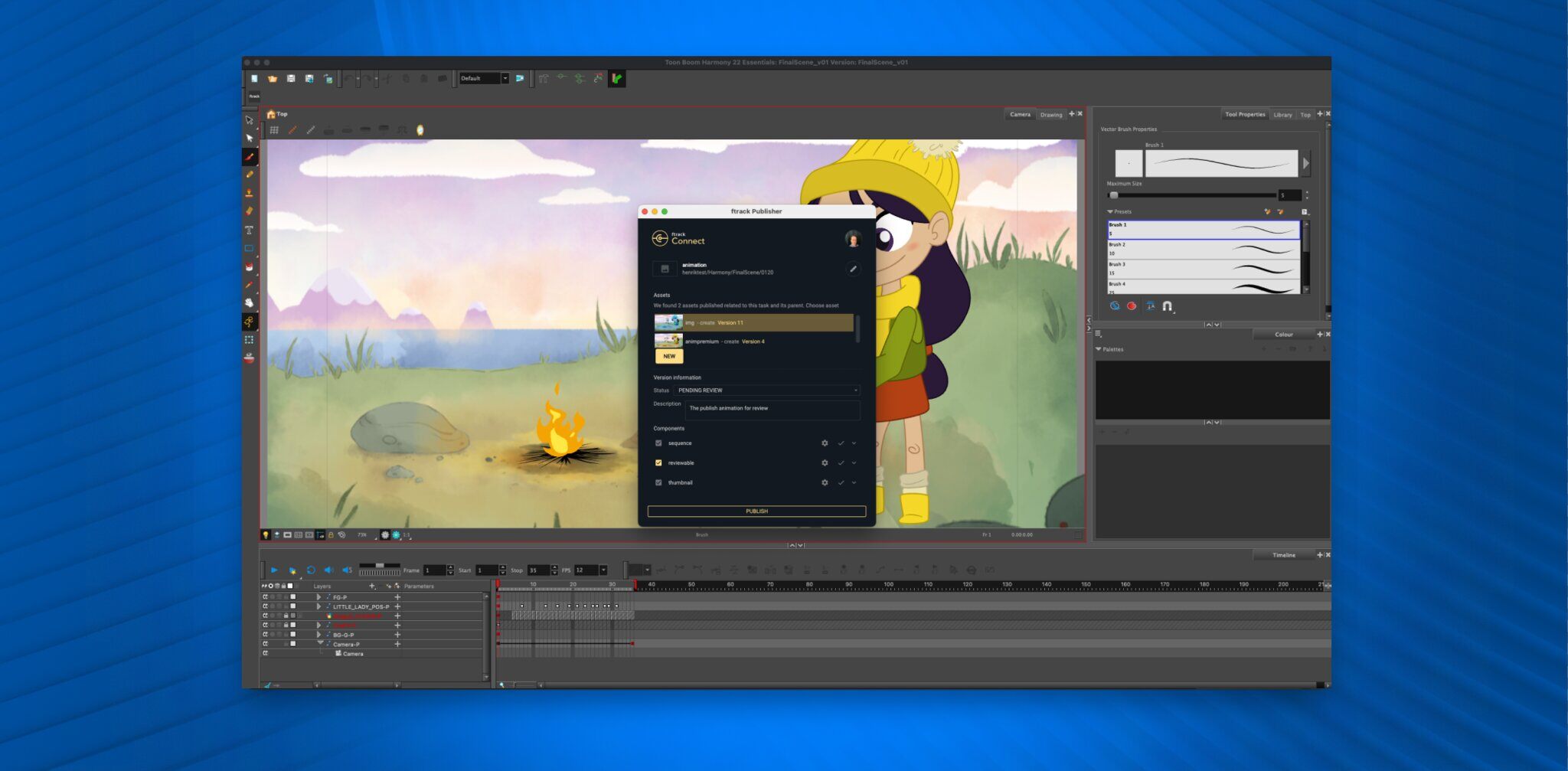
Task: Click the New Brush preset icon
Action: (x=1267, y=212)
